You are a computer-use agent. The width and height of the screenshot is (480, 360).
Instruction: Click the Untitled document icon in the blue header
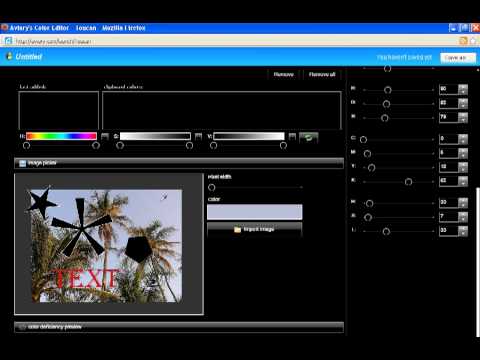pos(9,56)
